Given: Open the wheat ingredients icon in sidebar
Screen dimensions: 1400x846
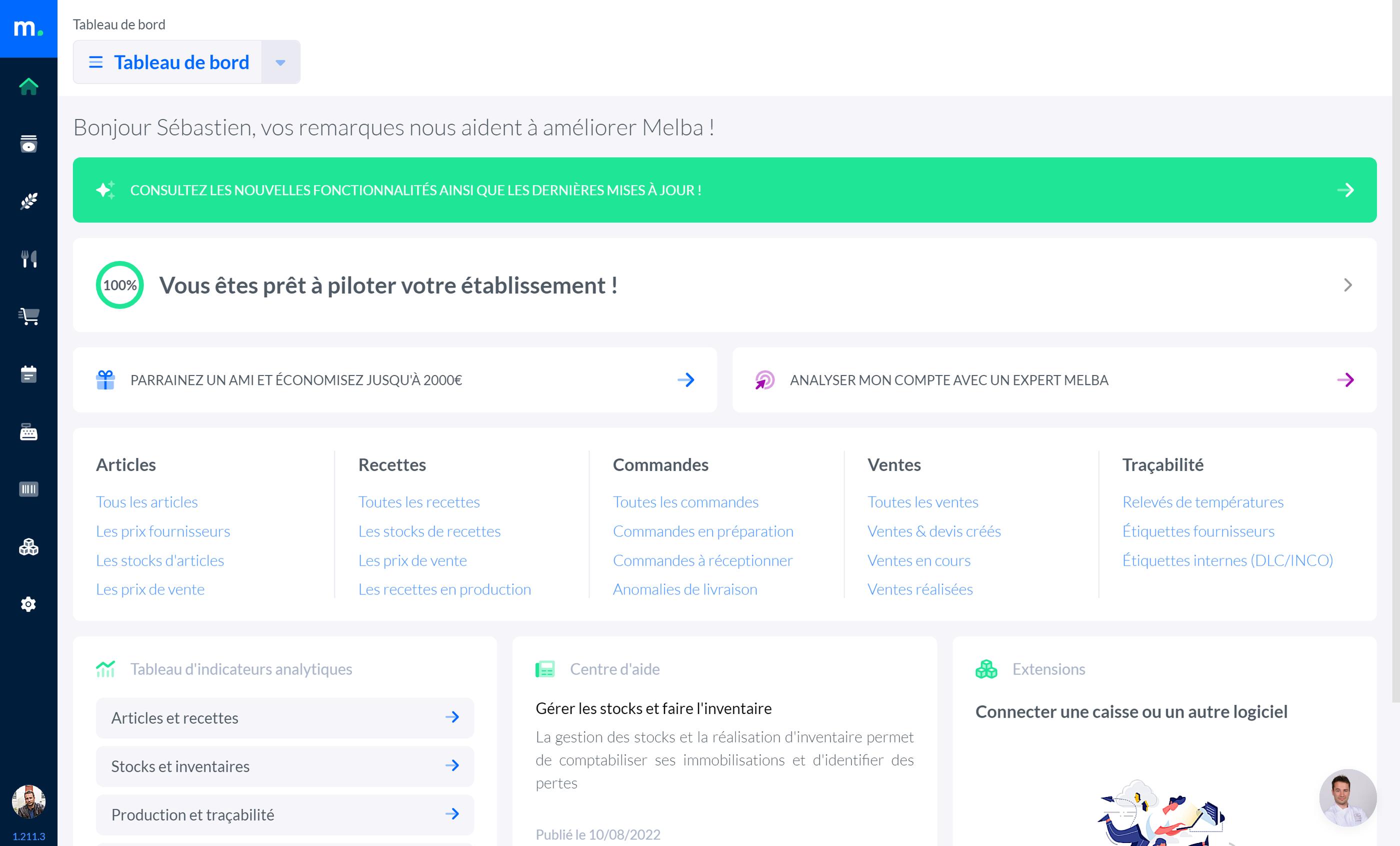Looking at the screenshot, I should 28,201.
